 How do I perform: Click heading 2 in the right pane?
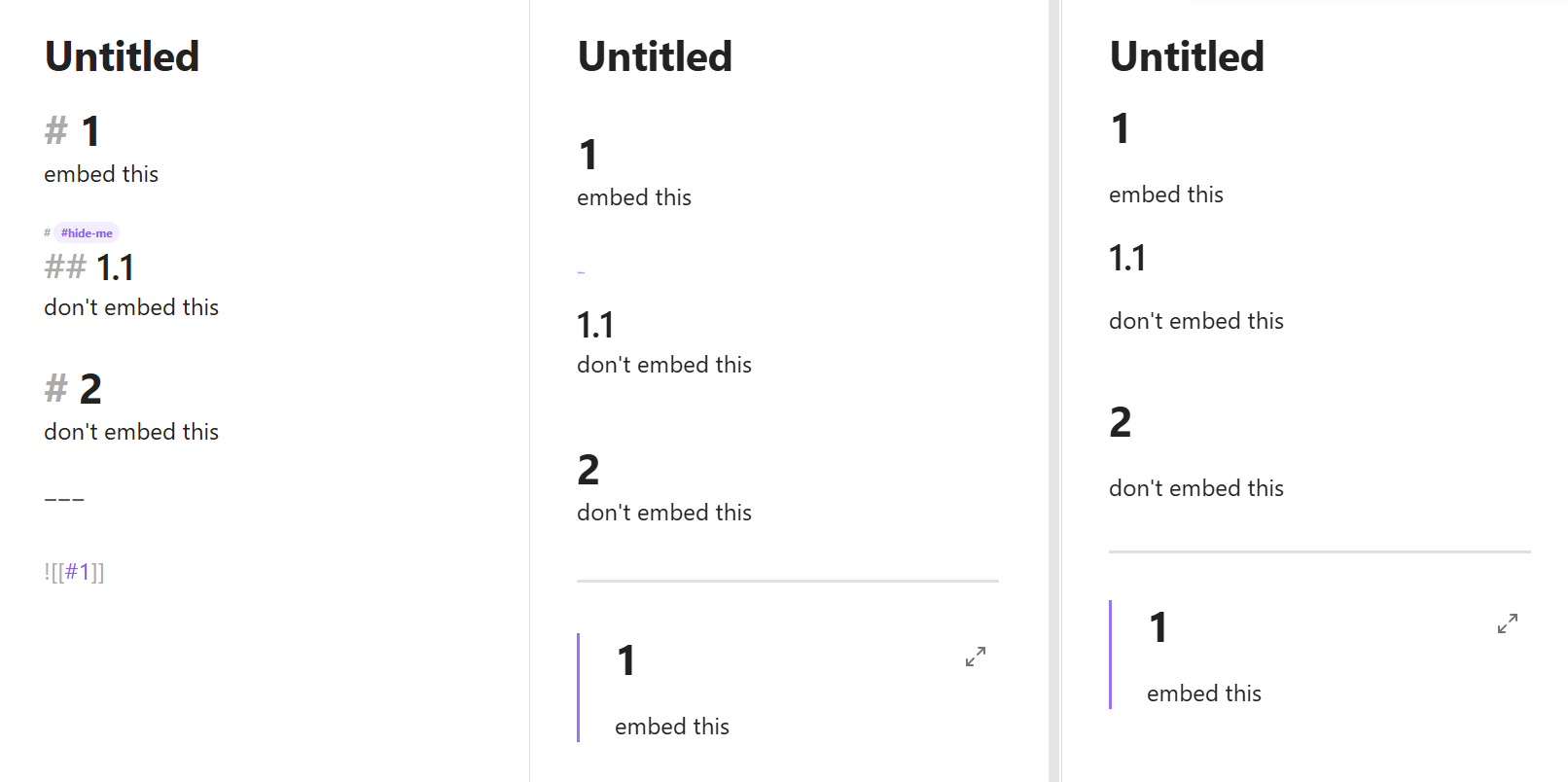(x=1121, y=422)
